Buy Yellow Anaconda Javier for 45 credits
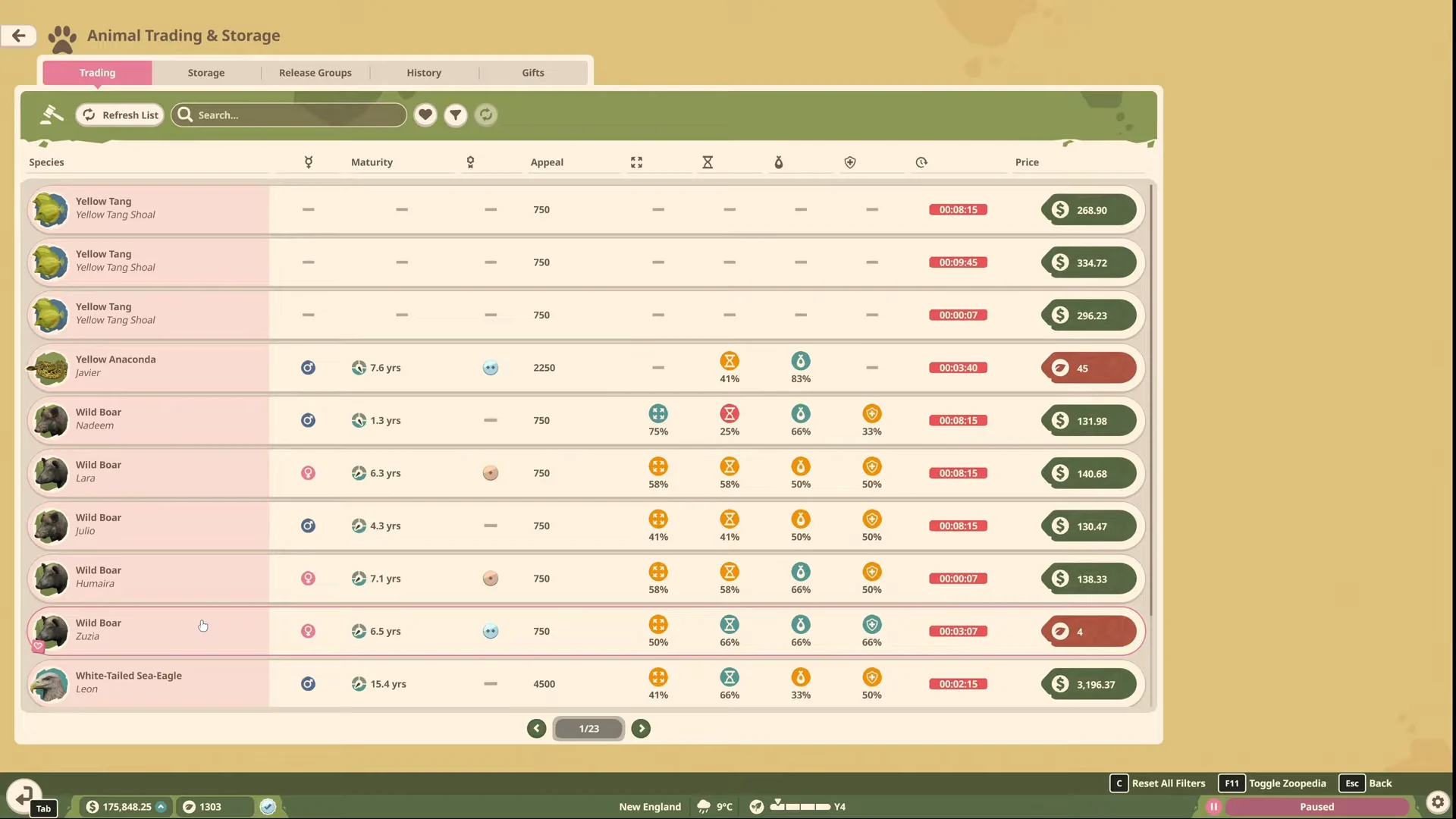 click(1088, 368)
